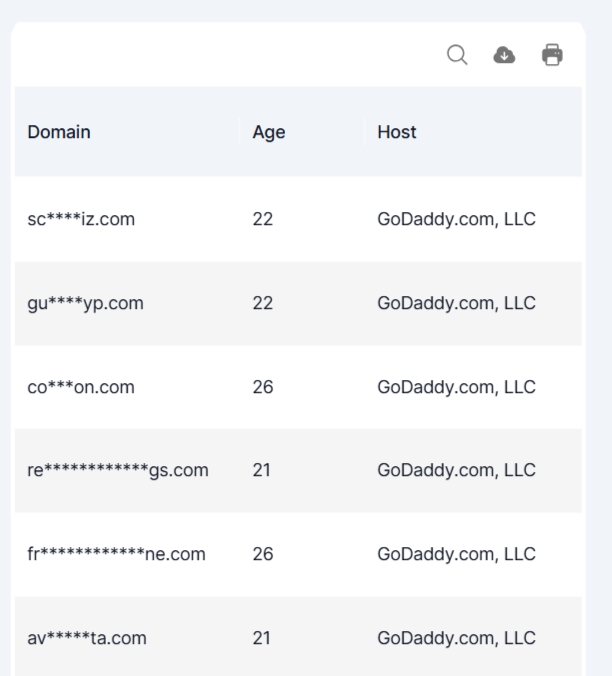The image size is (612, 676).
Task: Sort by the Age column header
Action: 269,132
